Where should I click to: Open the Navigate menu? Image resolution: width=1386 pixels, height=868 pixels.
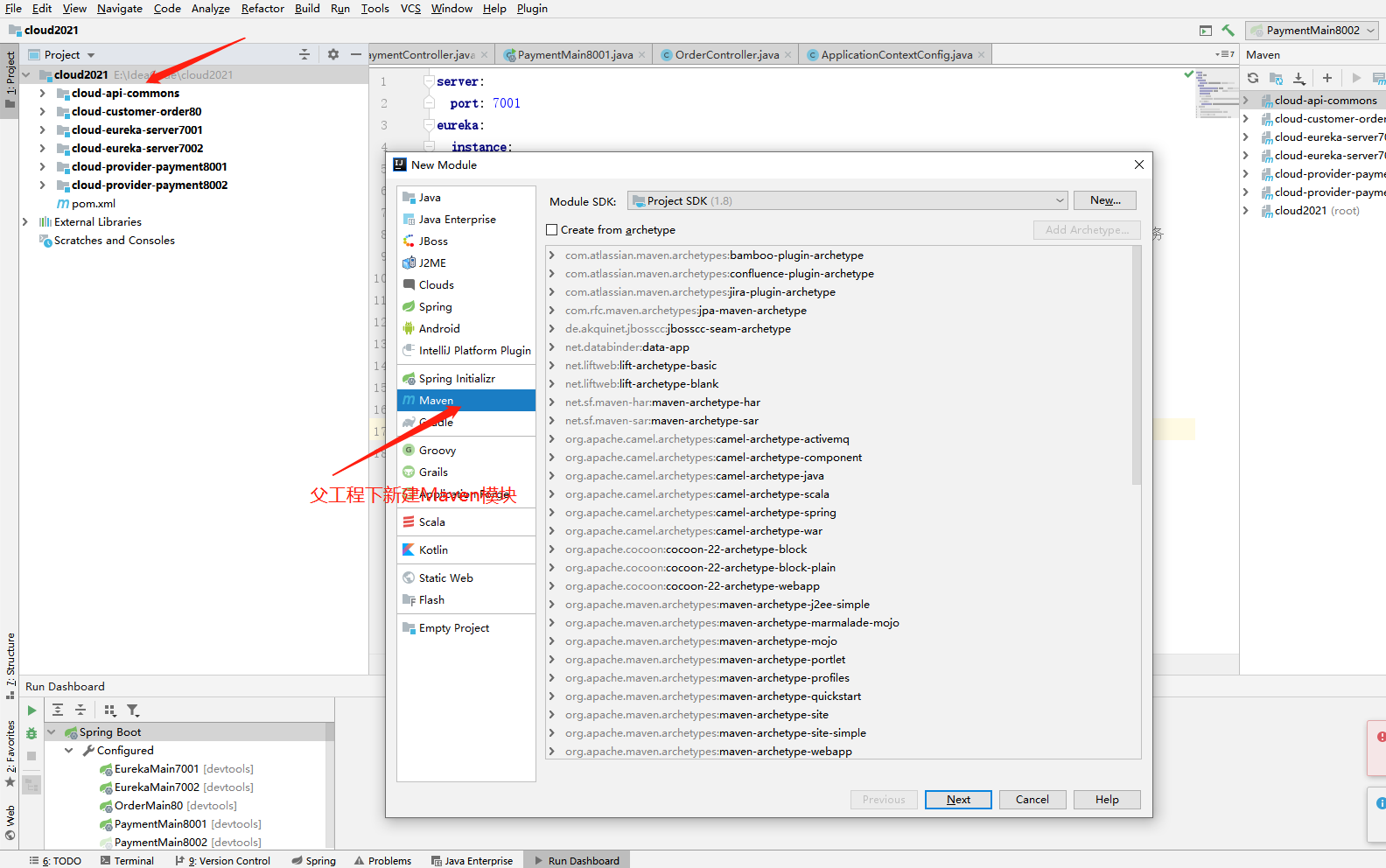[x=120, y=9]
